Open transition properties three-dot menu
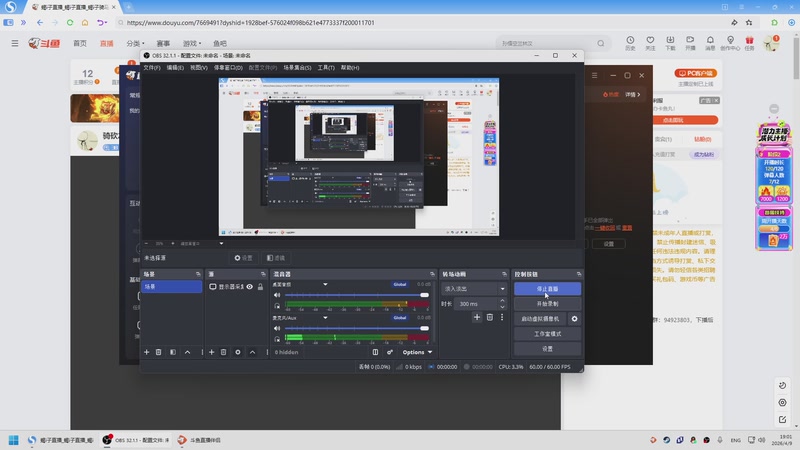Image resolution: width=800 pixels, height=450 pixels. coord(502,317)
